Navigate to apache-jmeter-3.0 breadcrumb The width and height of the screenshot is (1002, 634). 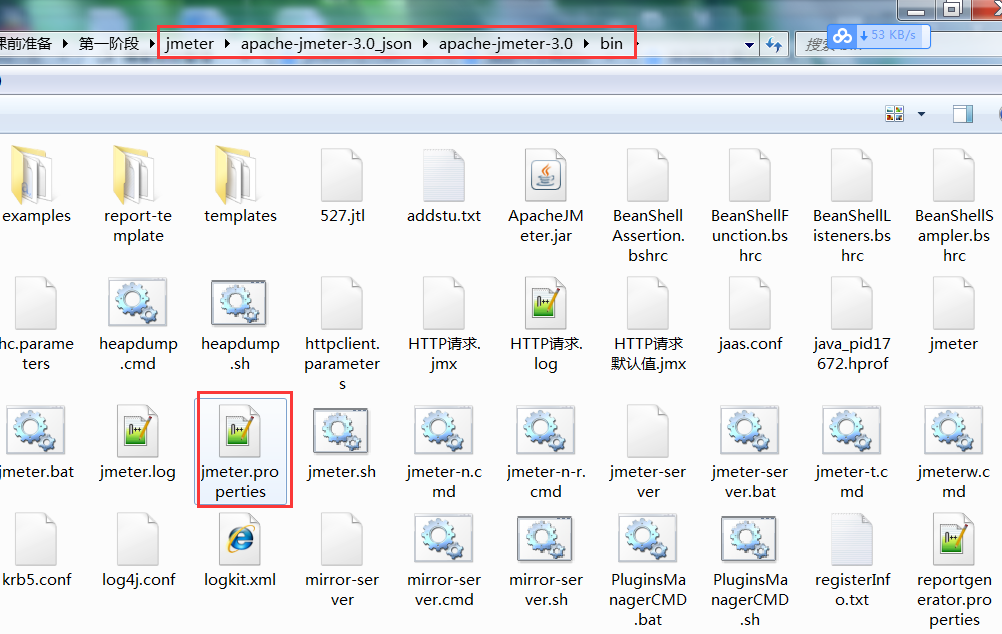click(505, 43)
